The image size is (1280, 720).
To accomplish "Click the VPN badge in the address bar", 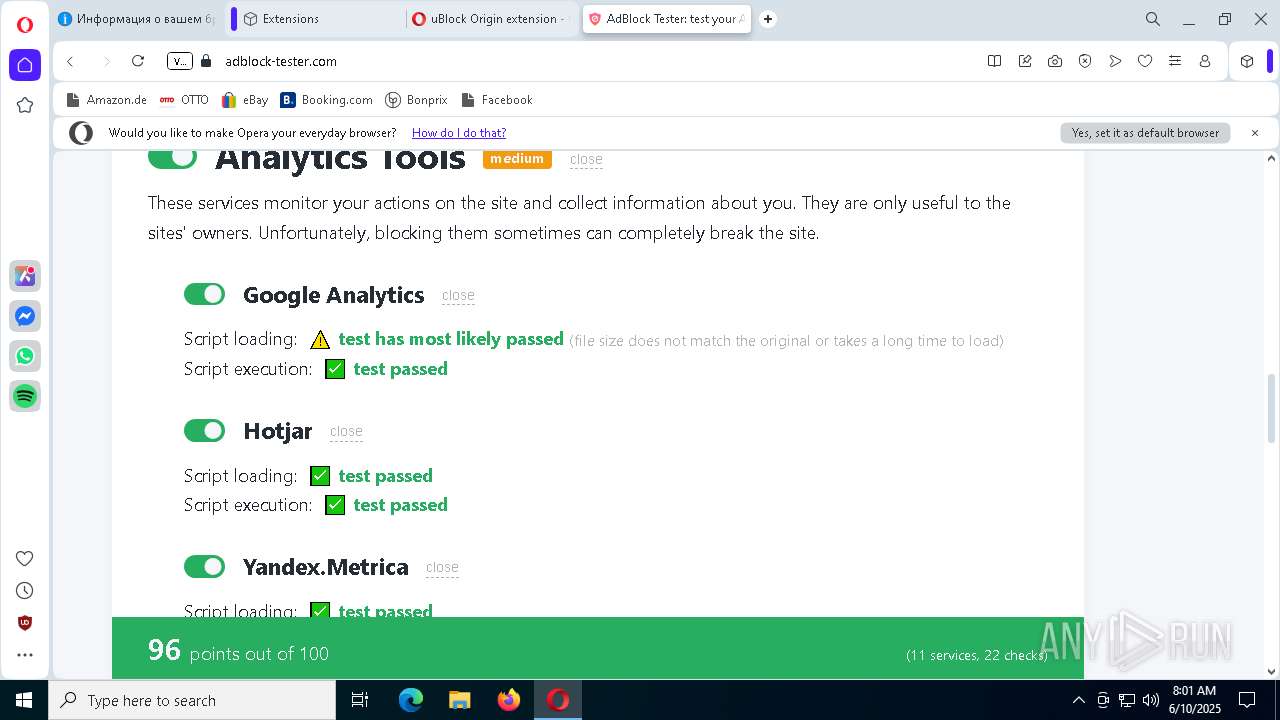I will click(180, 61).
